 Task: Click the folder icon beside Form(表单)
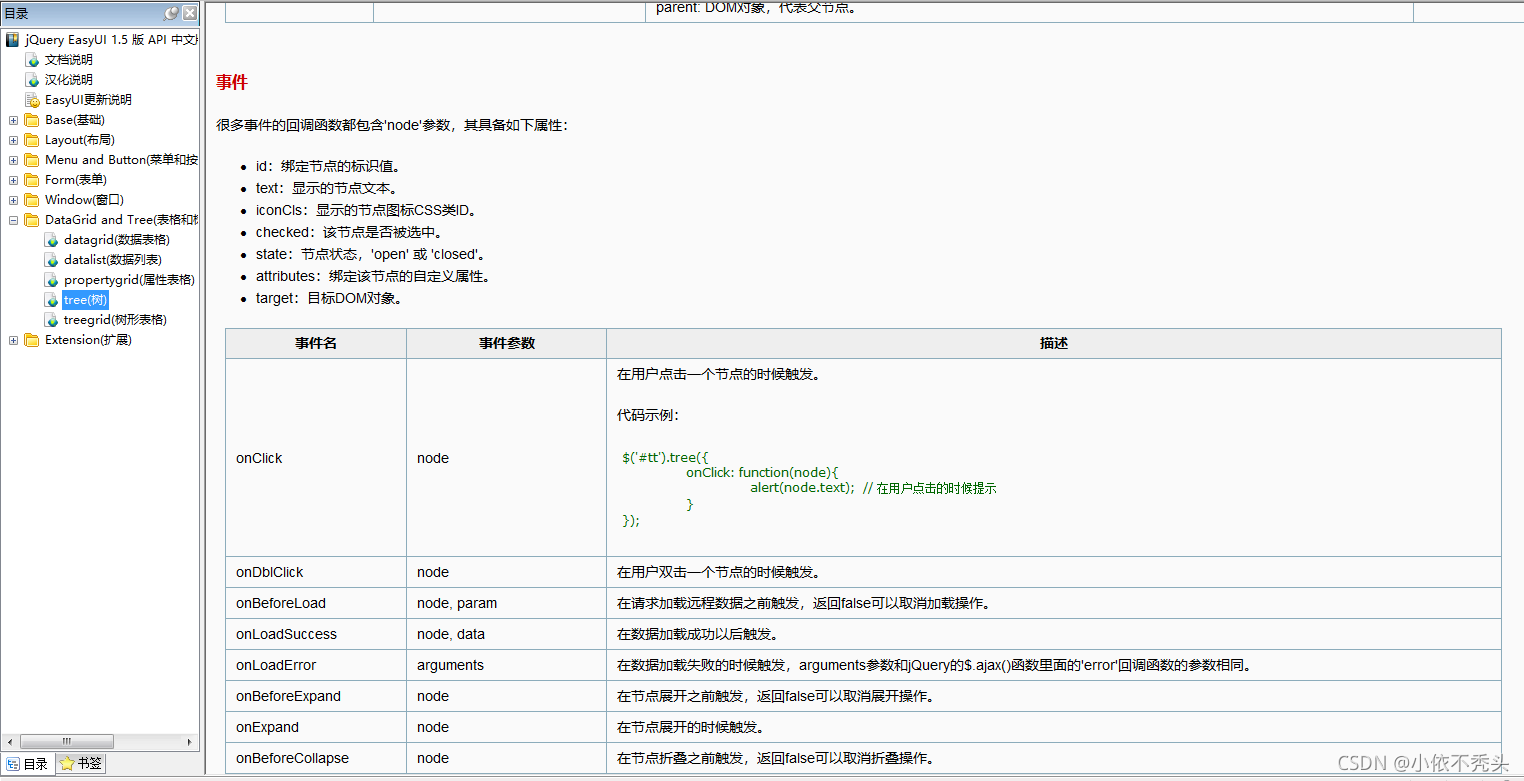[31, 179]
